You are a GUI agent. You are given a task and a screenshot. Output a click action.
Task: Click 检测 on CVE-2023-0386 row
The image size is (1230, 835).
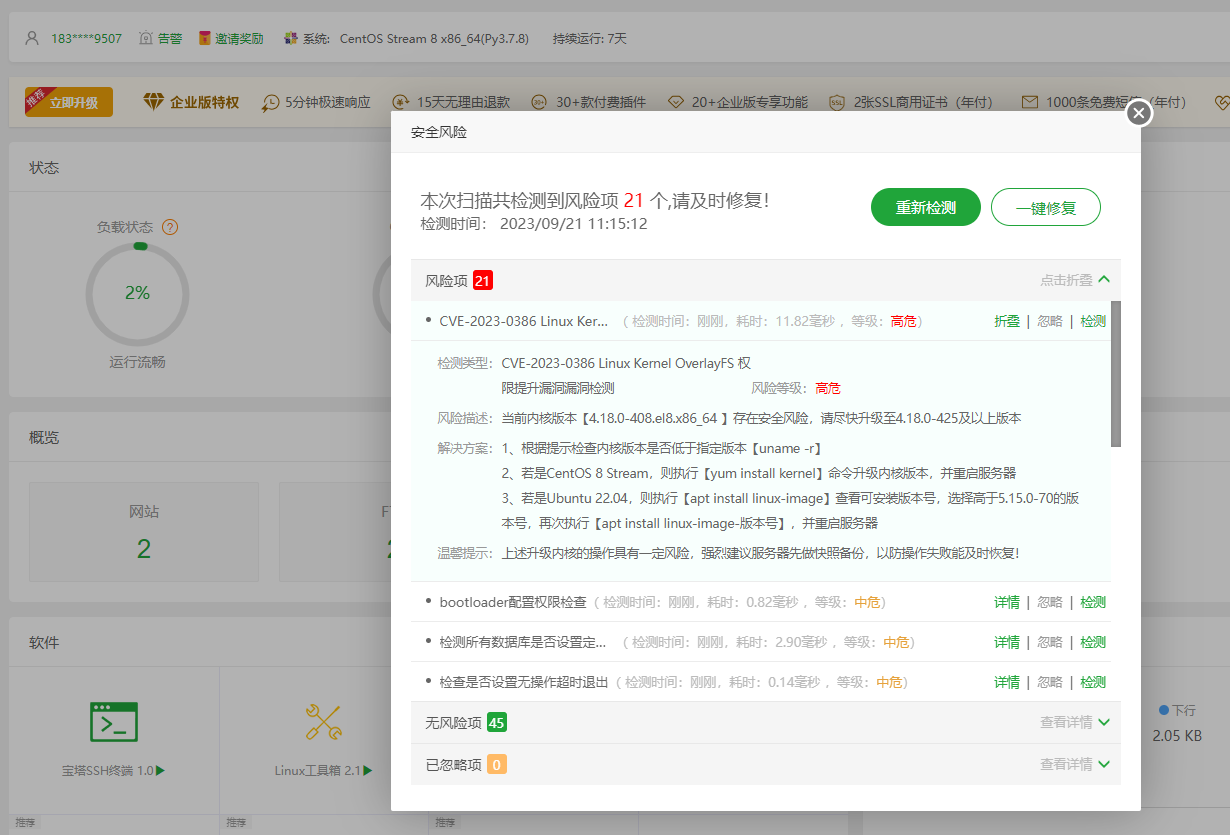coord(1093,321)
